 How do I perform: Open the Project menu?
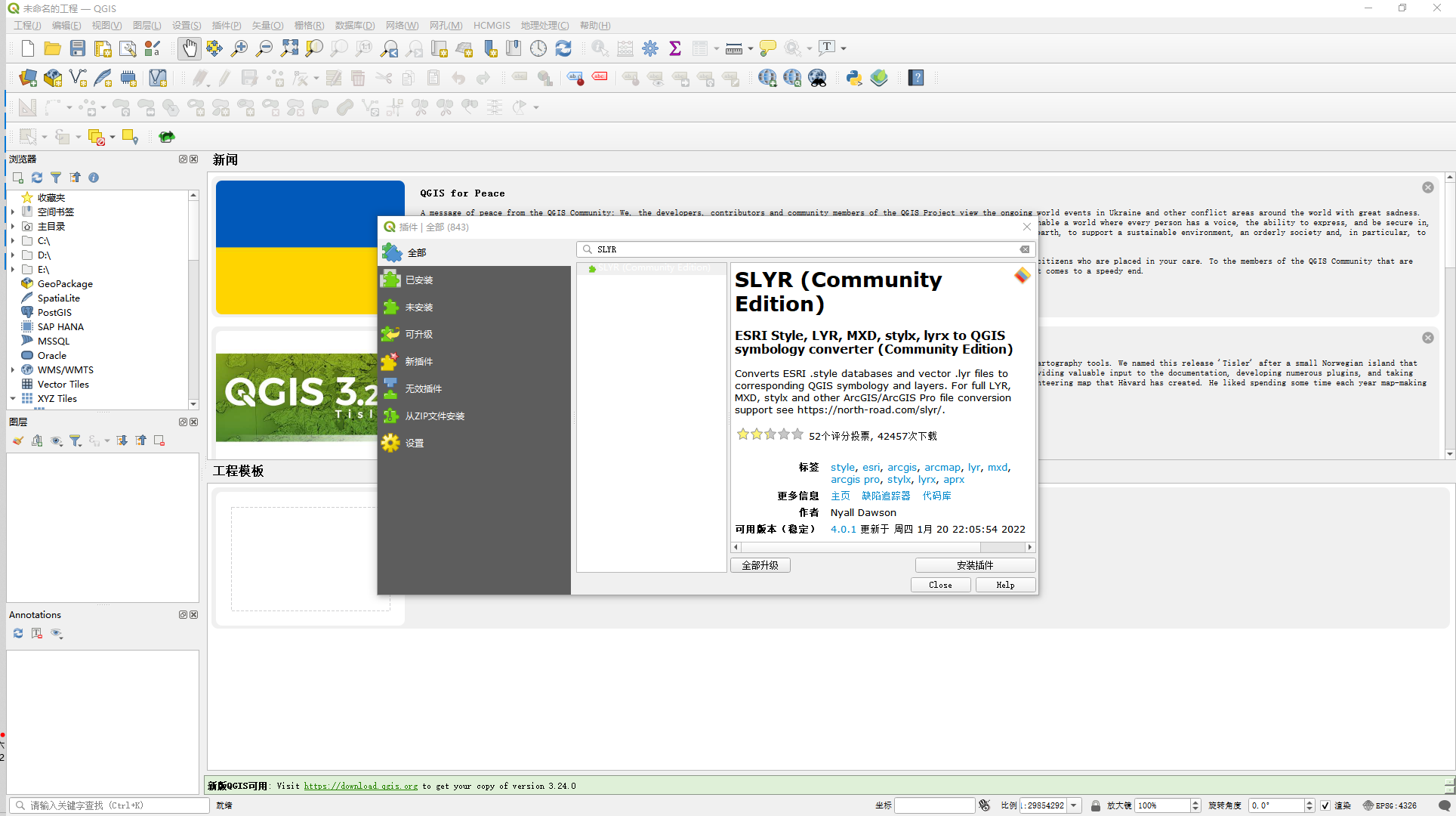pos(27,26)
